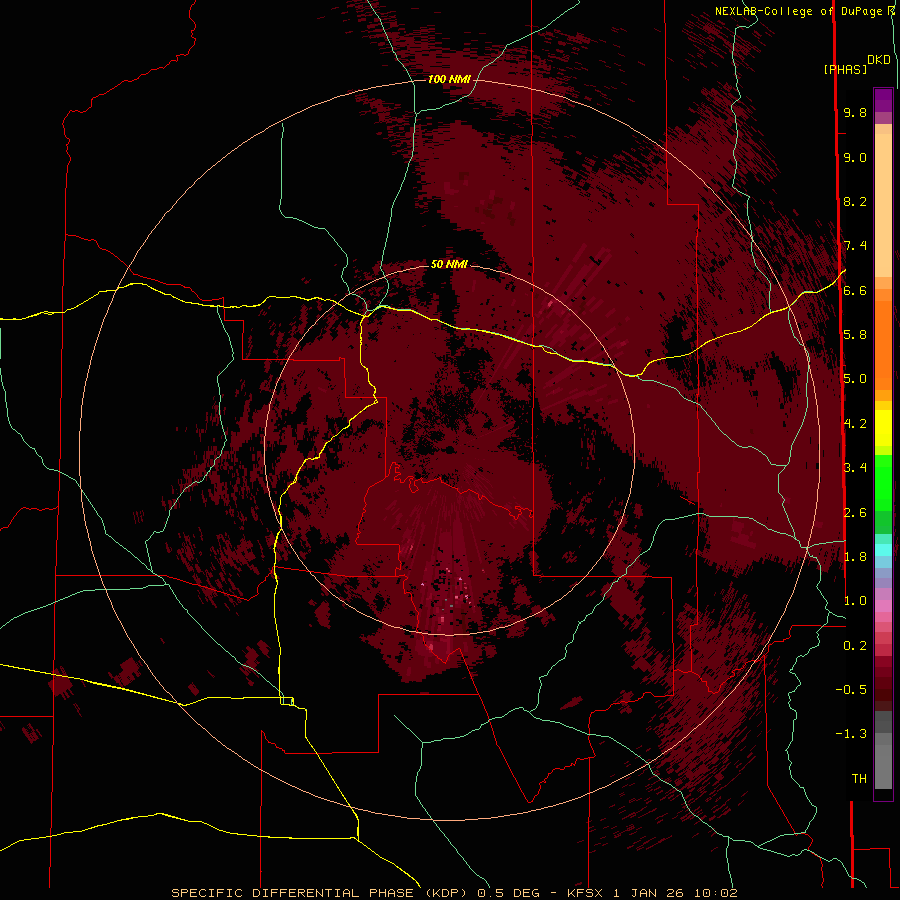Viewport: 900px width, 900px height.
Task: Click the Specific Differential Phase caption at bottom
Action: point(454,893)
